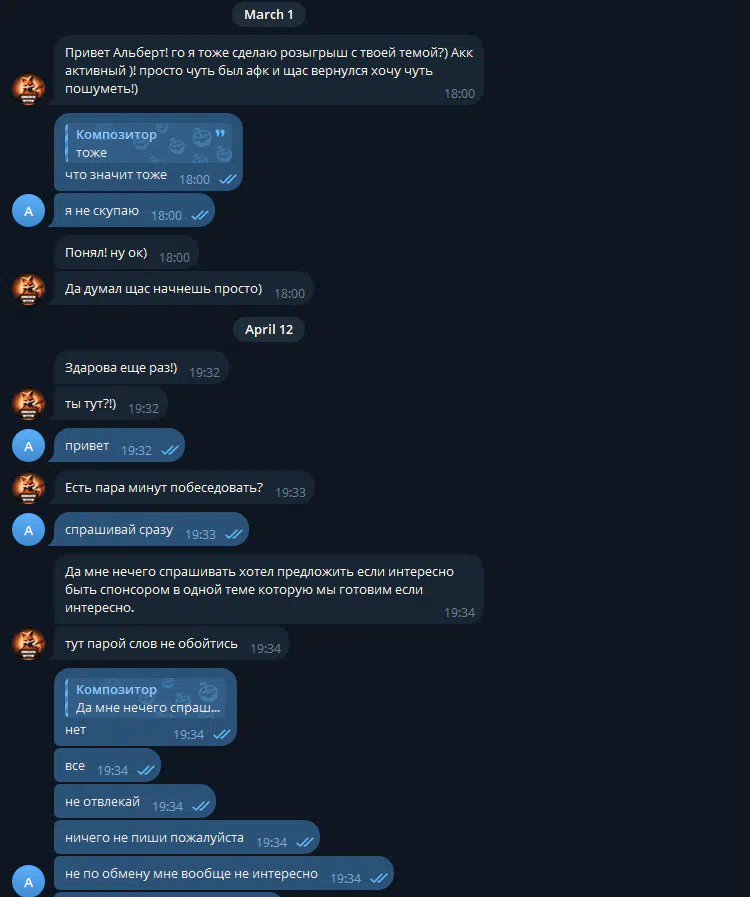Click the fox avatar beside 'Есть пара минут побеседовать?'
This screenshot has height=897, width=750.
(x=29, y=488)
